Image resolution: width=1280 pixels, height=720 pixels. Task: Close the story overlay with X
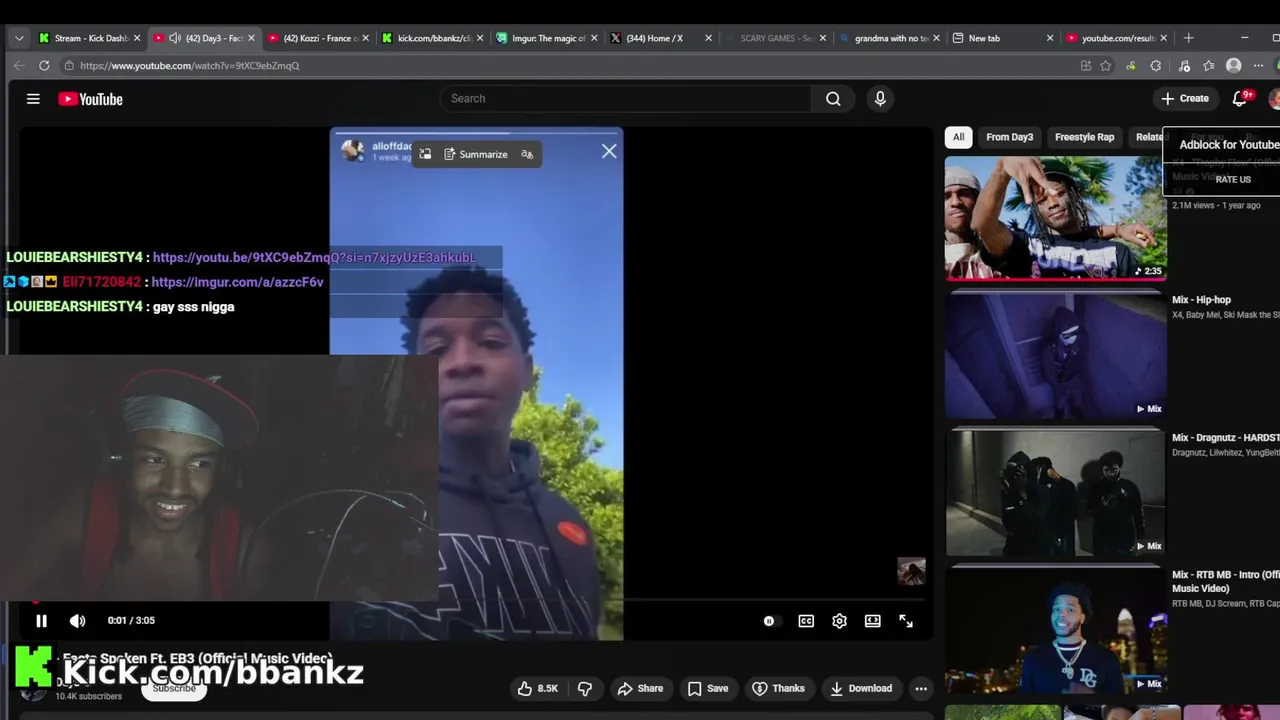[x=609, y=151]
